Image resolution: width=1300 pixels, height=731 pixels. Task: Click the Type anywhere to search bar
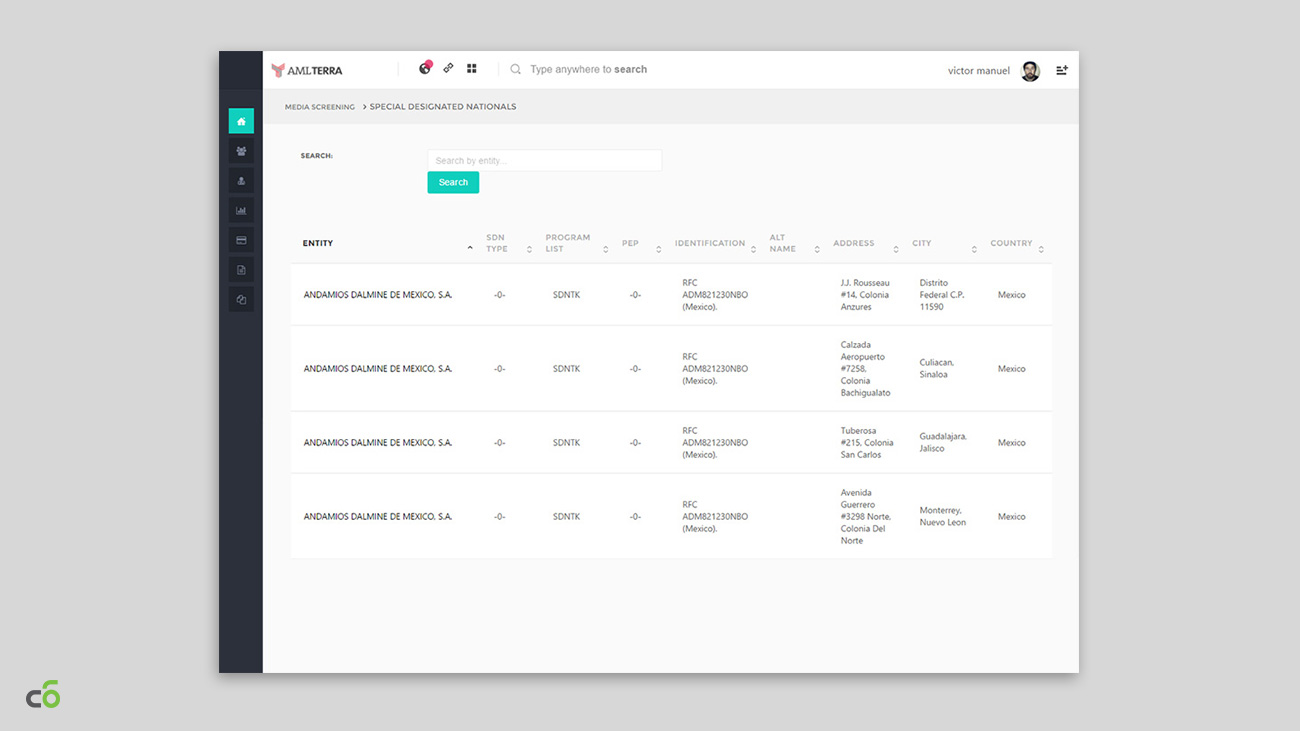click(x=588, y=70)
